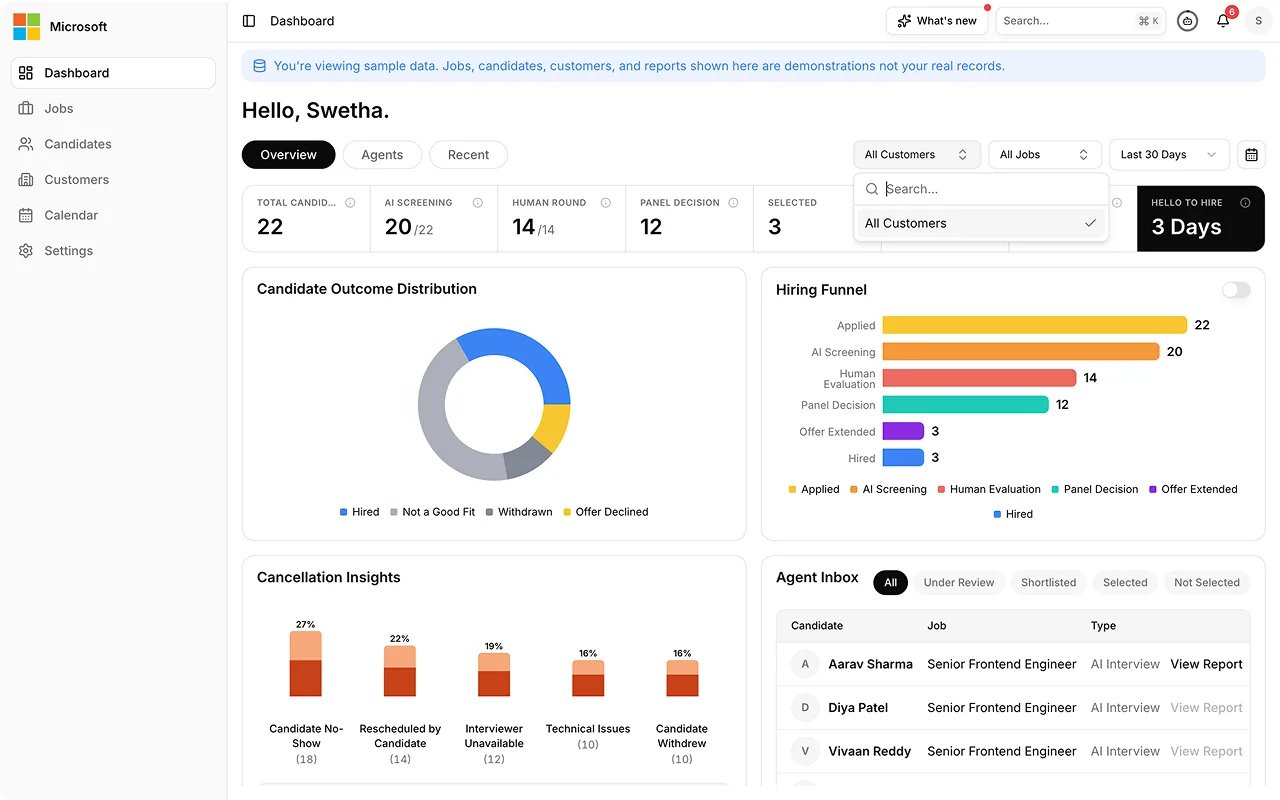Toggle Hired in the Outcome Distribution legend

click(359, 512)
